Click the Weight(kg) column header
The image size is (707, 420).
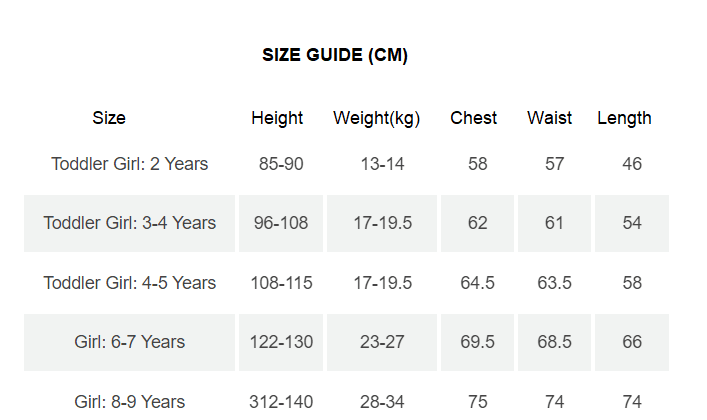point(376,118)
